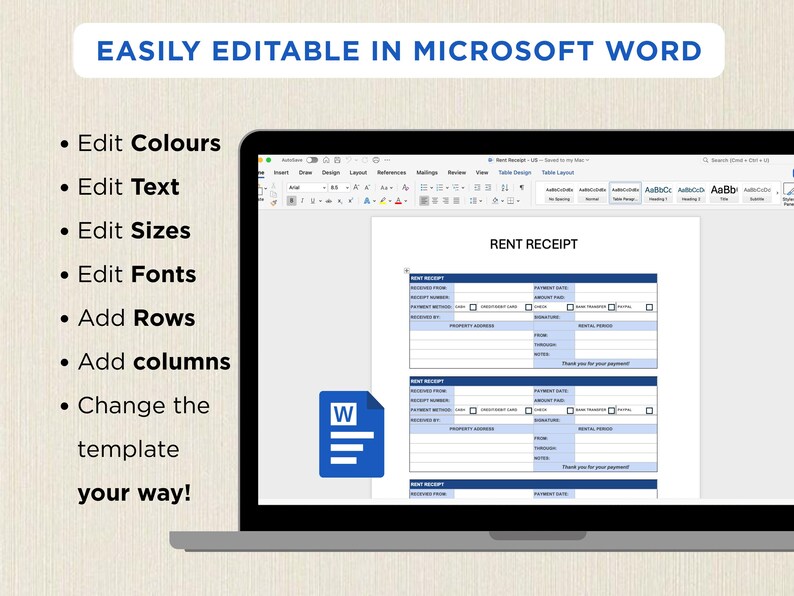Click the Format Painter brush icon
This screenshot has height=596, width=794.
pos(274,203)
